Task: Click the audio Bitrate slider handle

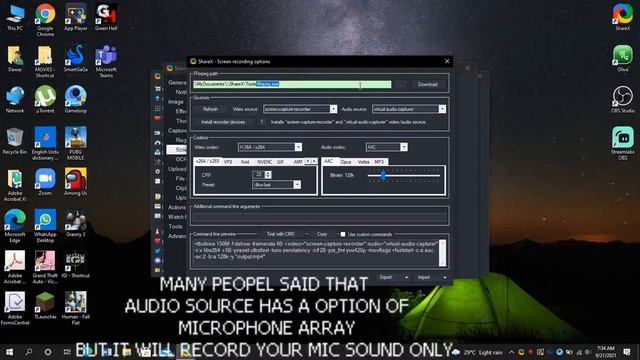Action: [x=383, y=176]
